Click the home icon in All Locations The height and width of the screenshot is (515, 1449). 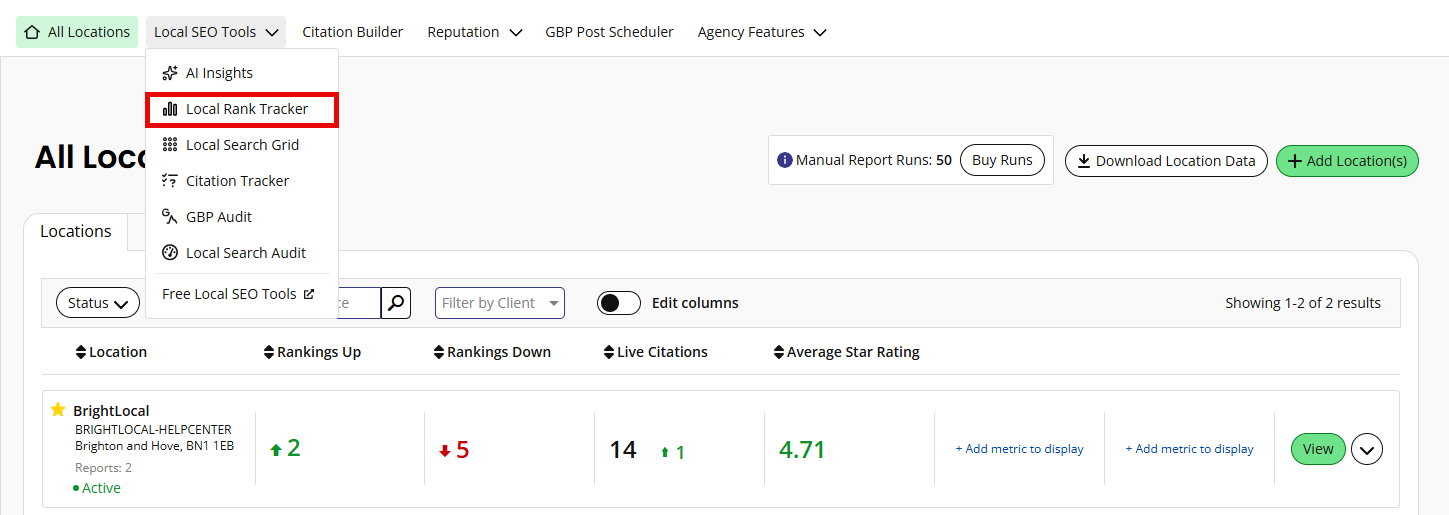(x=33, y=32)
